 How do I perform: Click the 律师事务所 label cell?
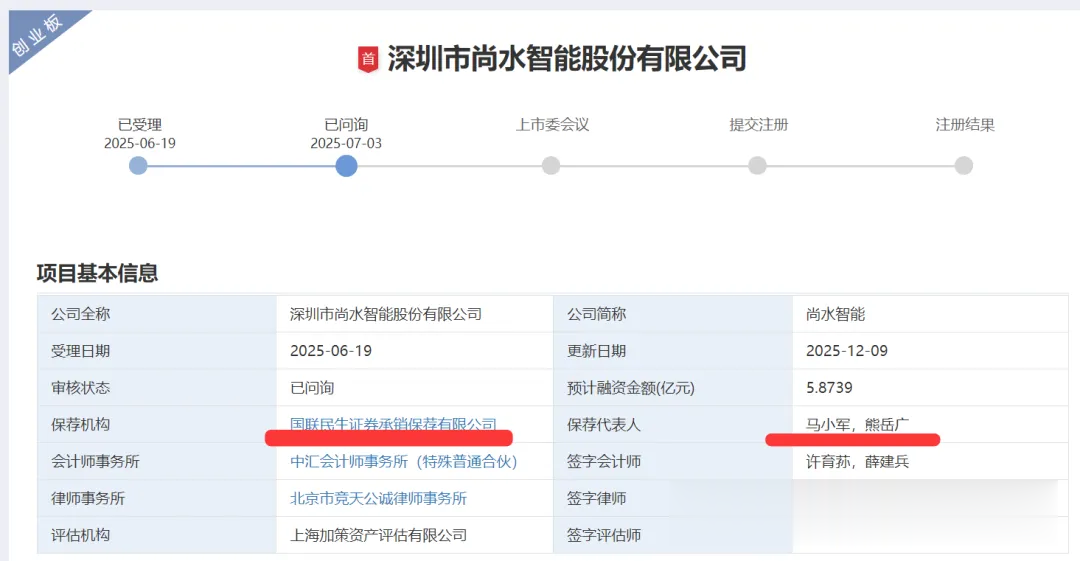[157, 498]
